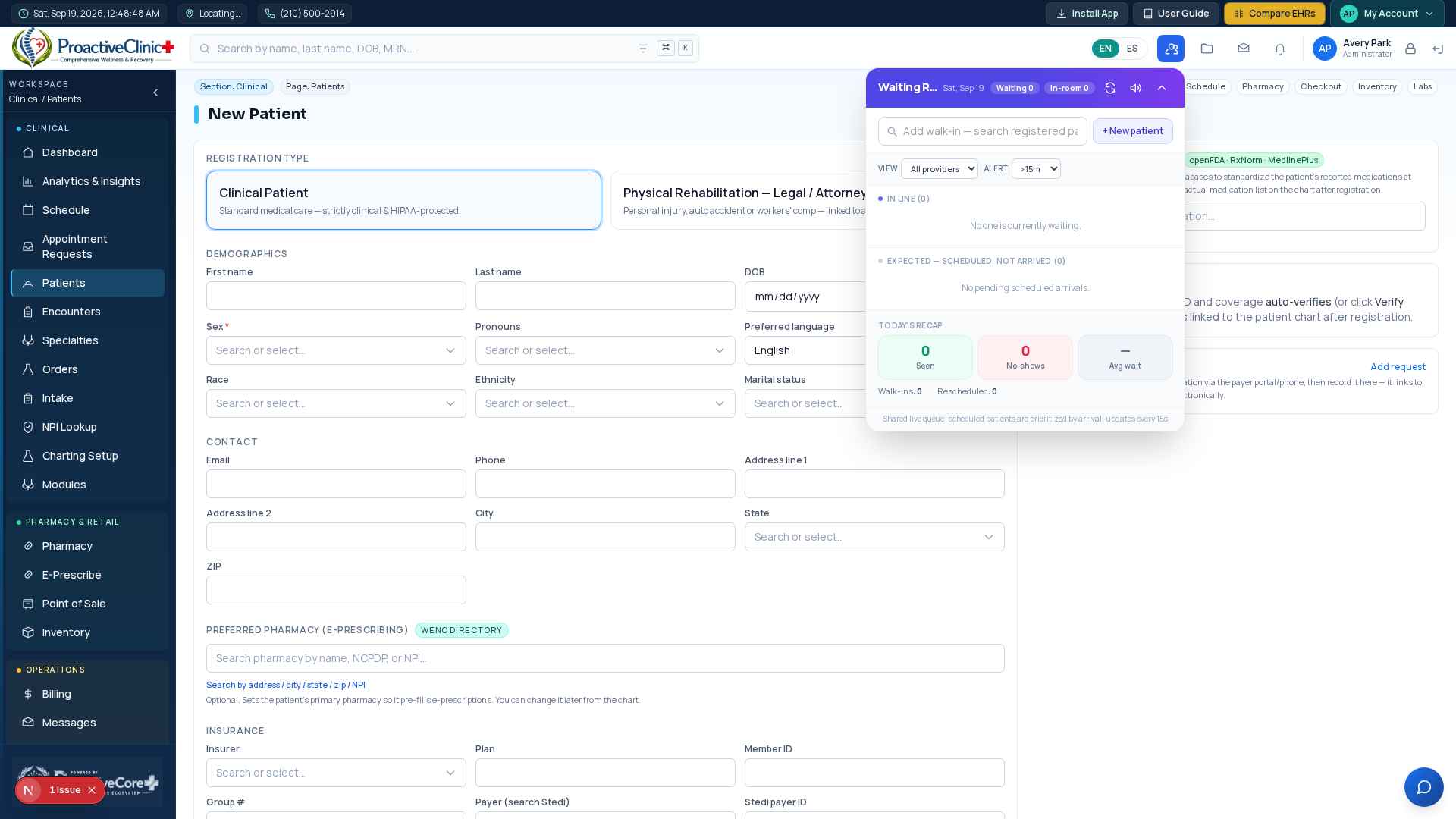Open Dashboard in the sidebar
Image resolution: width=1456 pixels, height=819 pixels.
pyautogui.click(x=88, y=152)
